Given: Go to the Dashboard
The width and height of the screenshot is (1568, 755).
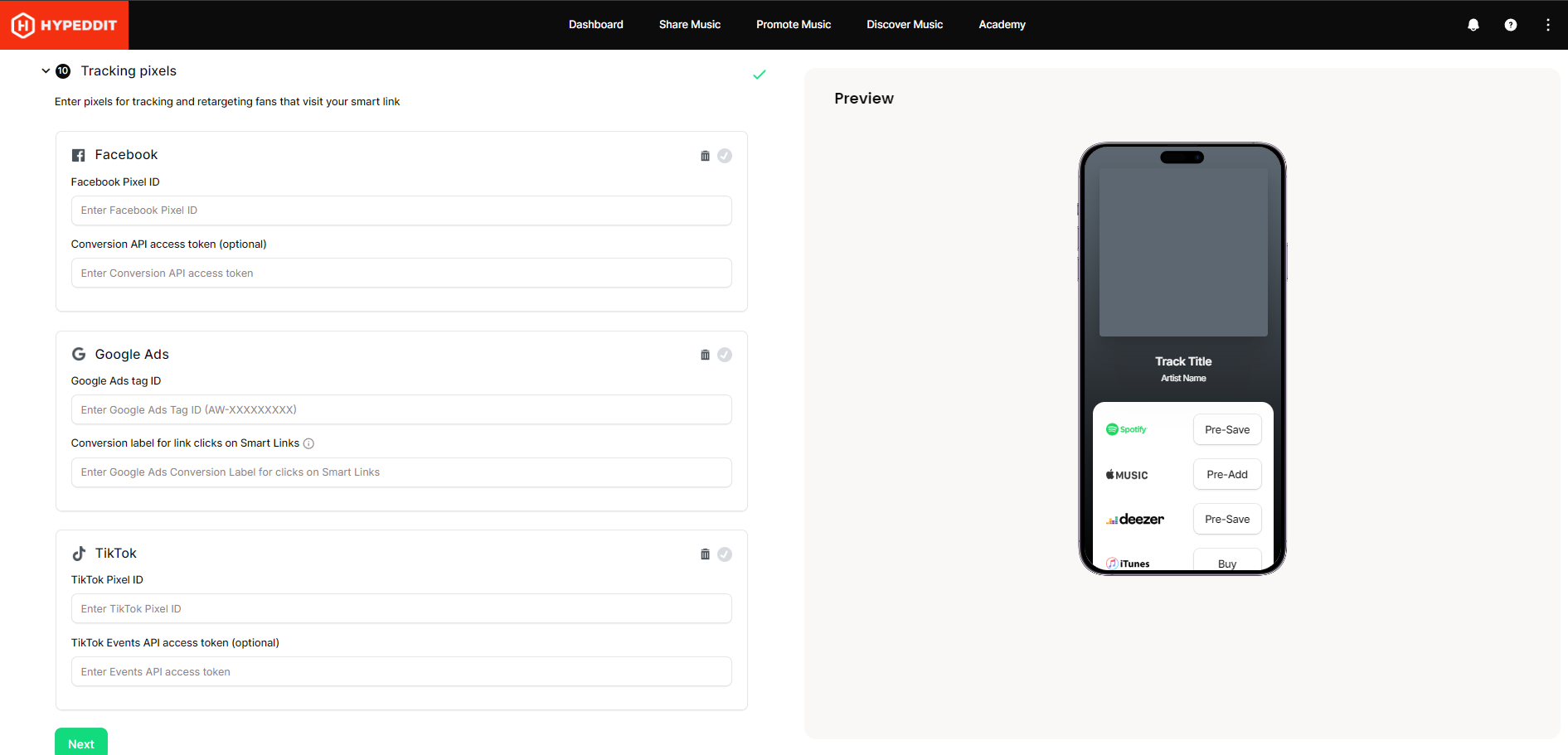Looking at the screenshot, I should 595,25.
